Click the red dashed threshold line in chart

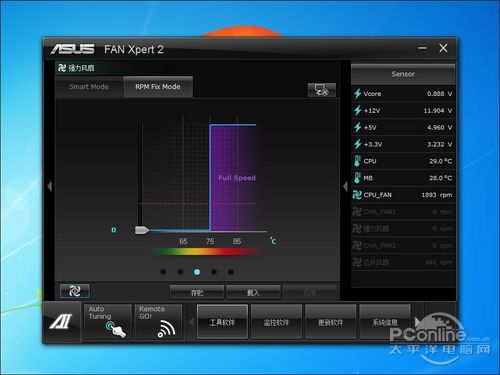click(198, 203)
